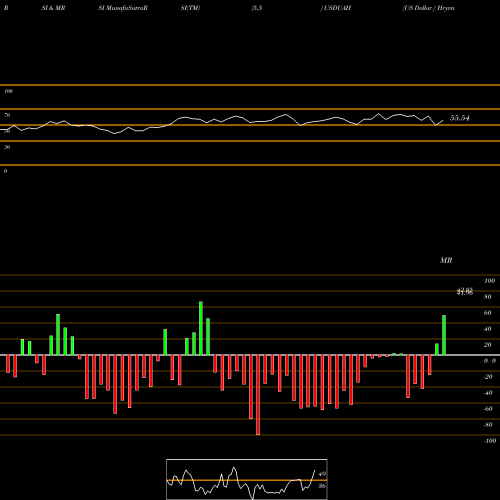Click the 30 level label on RSI panel

click(7, 147)
